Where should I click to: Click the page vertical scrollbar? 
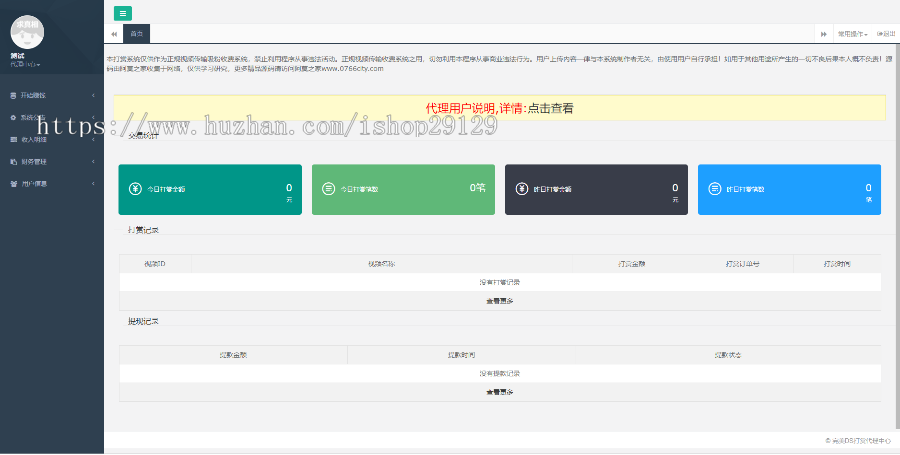[897, 235]
